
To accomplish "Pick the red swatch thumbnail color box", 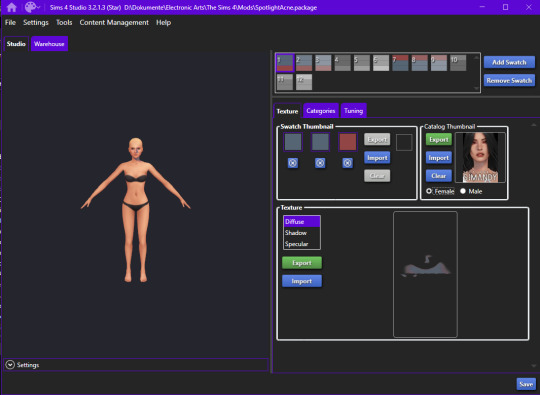I will click(347, 142).
